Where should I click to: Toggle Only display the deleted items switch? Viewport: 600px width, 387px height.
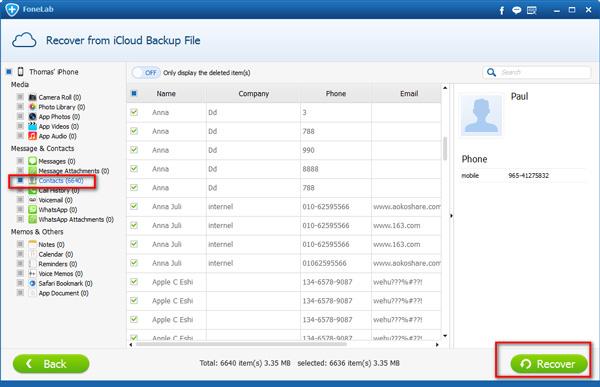pyautogui.click(x=146, y=72)
